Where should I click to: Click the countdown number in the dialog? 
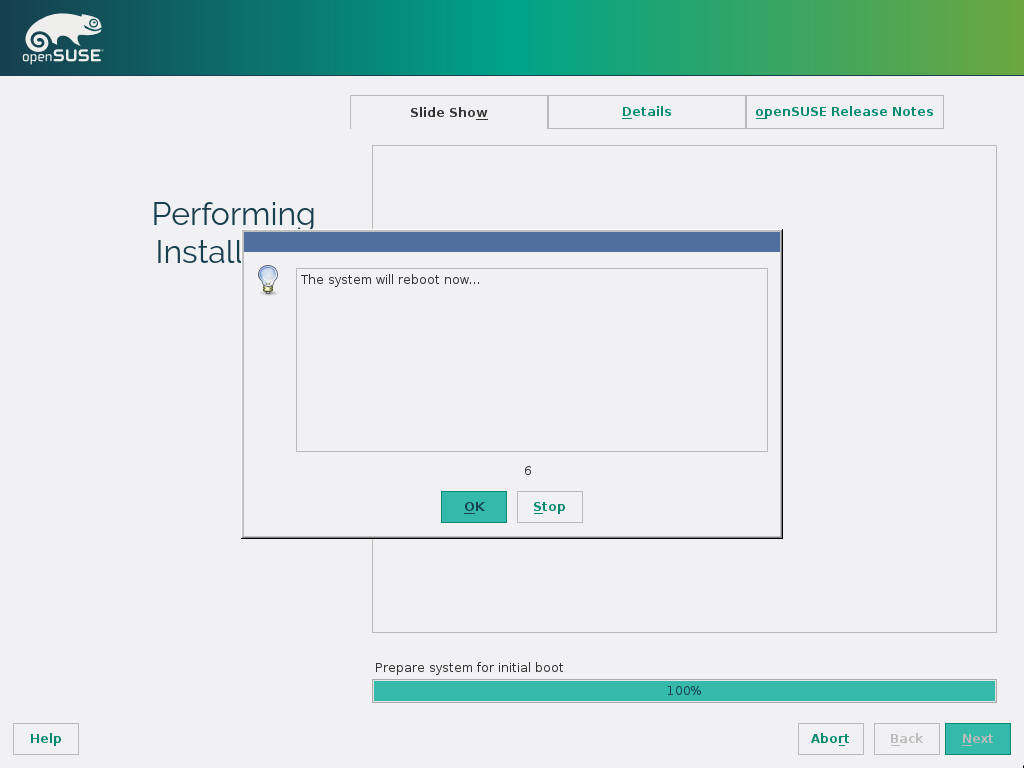(x=528, y=471)
